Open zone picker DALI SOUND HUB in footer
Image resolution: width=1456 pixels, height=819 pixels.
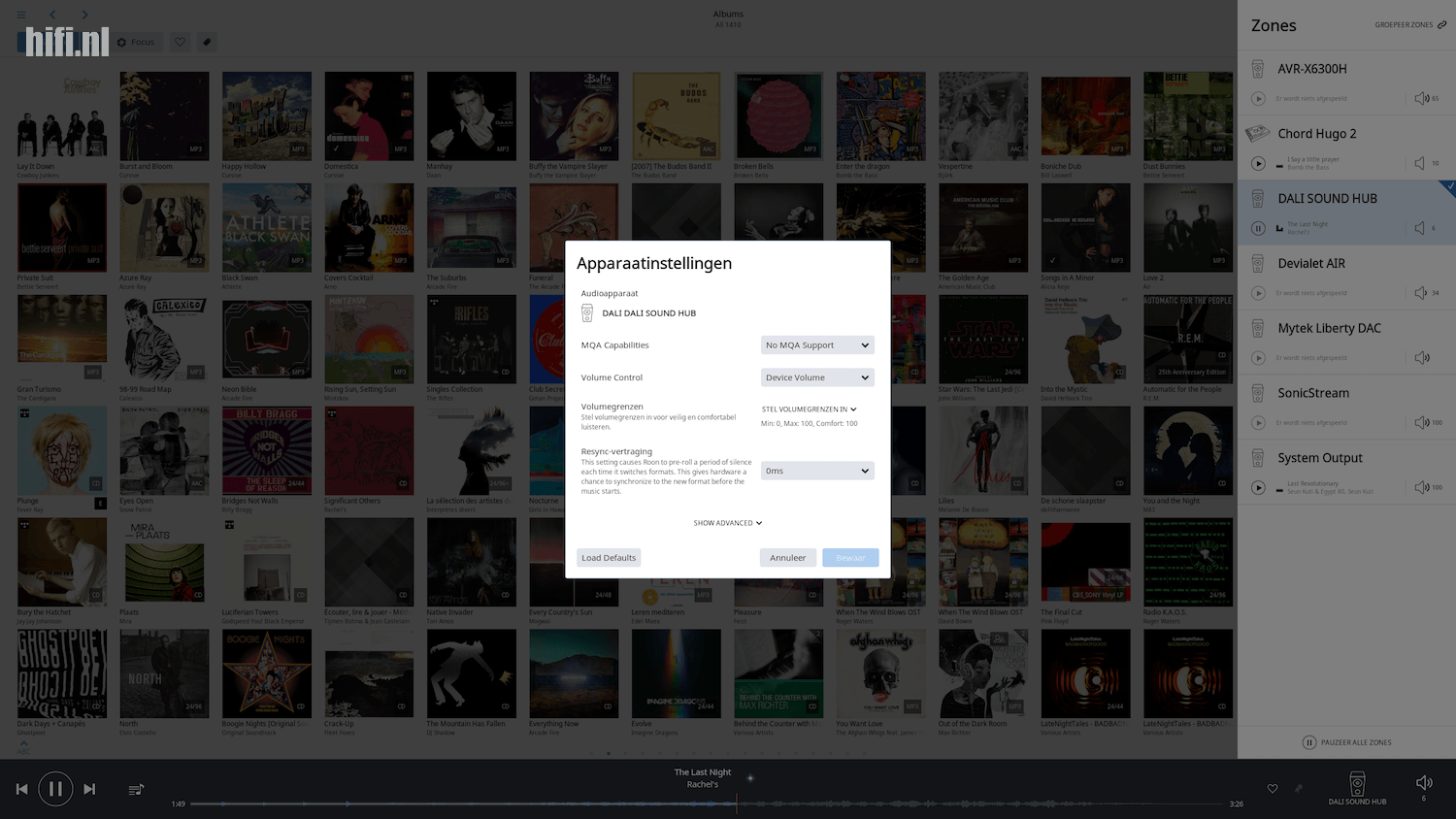tap(1357, 788)
